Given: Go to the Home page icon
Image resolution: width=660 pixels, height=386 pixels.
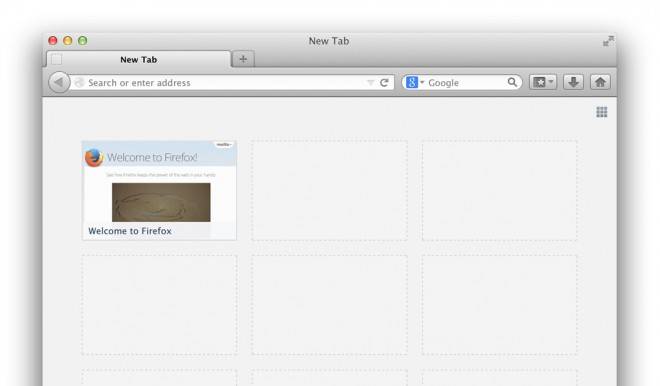Looking at the screenshot, I should coord(600,82).
